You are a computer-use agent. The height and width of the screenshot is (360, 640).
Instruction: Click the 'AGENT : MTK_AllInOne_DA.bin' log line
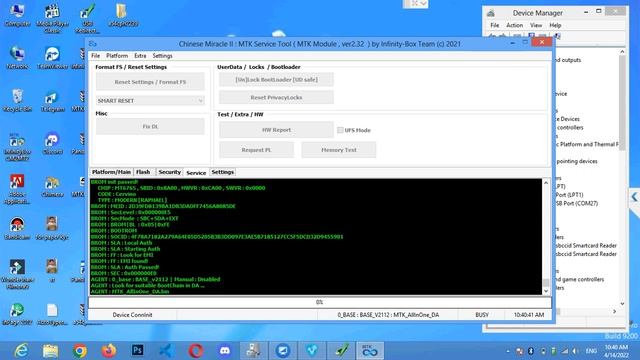click(x=130, y=291)
